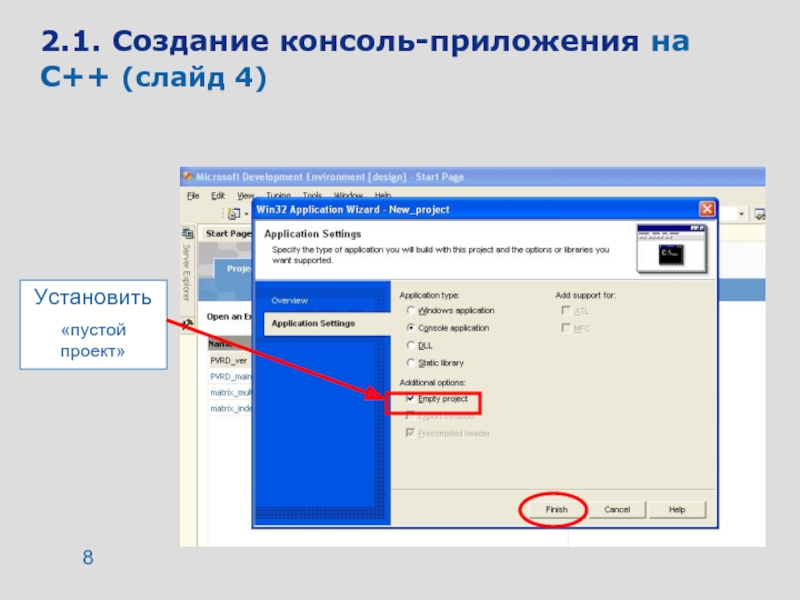Close the Win32 Application Wizard dialog
800x600 pixels.
pyautogui.click(x=707, y=209)
